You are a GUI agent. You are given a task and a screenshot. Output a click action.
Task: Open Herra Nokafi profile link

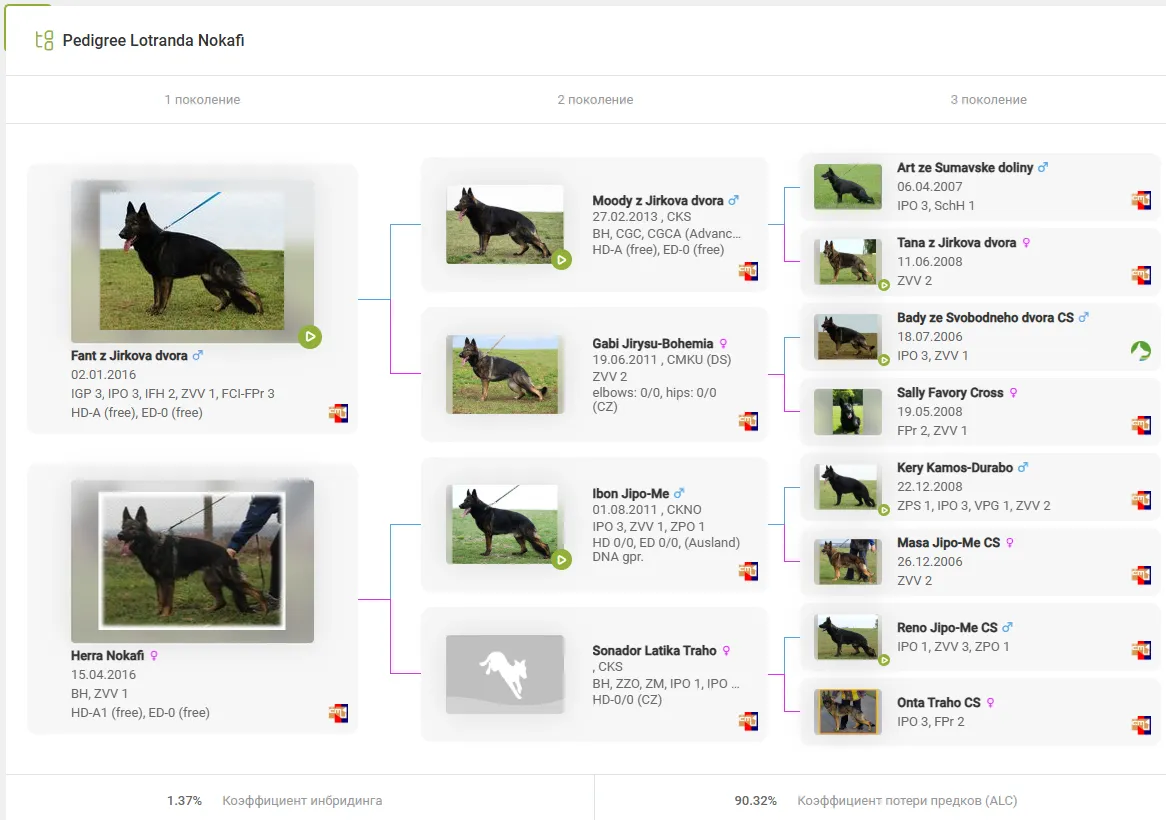click(107, 655)
